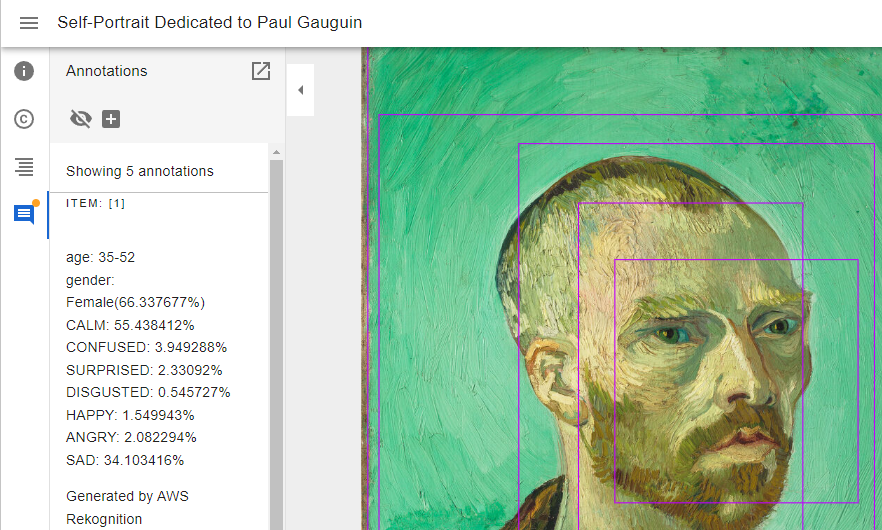Collapse the sidebar with the arrow
This screenshot has height=530, width=882.
(x=300, y=90)
